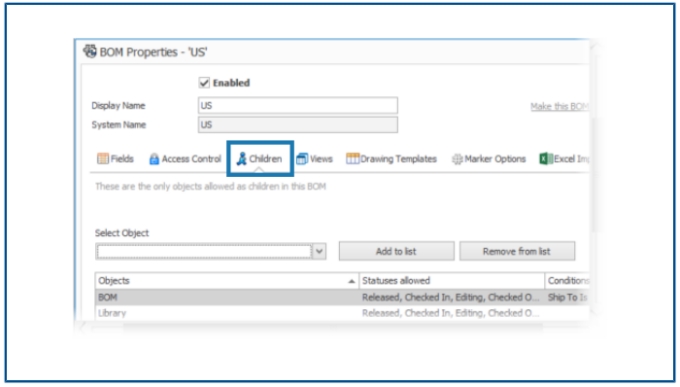Click the Children tab person icon
The image size is (680, 387).
242,159
